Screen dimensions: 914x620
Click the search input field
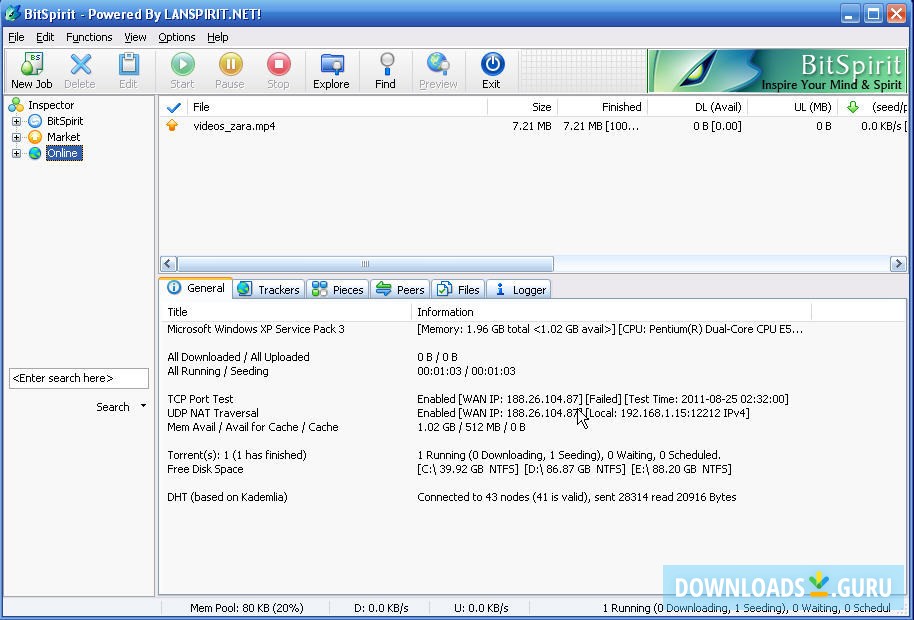pos(79,378)
